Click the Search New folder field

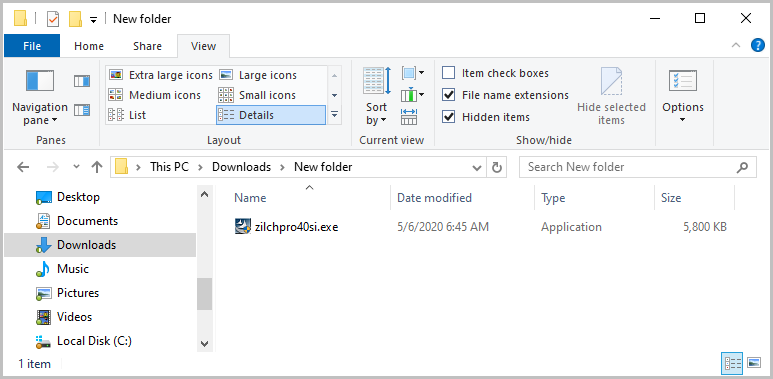[629, 167]
